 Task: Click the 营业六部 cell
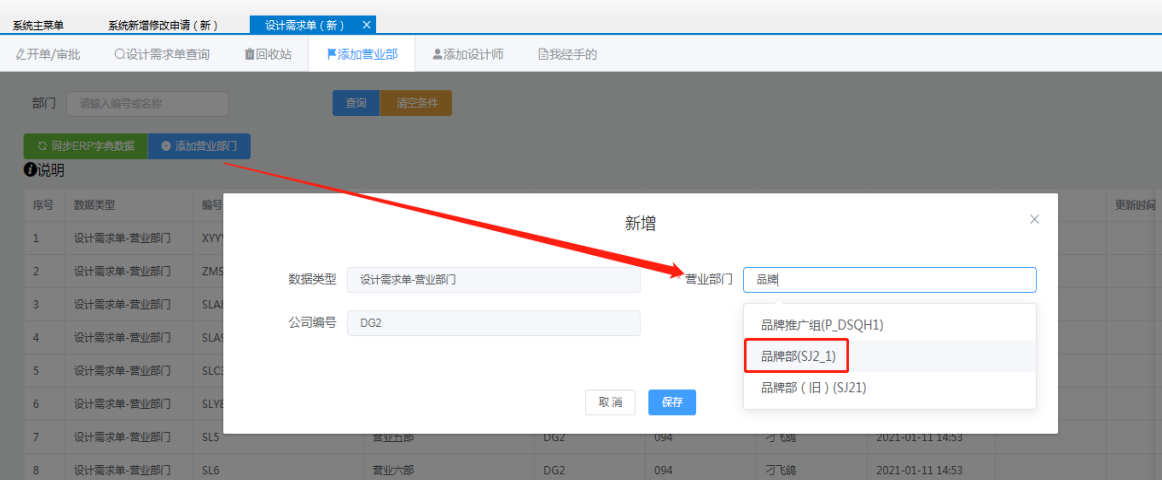point(393,470)
